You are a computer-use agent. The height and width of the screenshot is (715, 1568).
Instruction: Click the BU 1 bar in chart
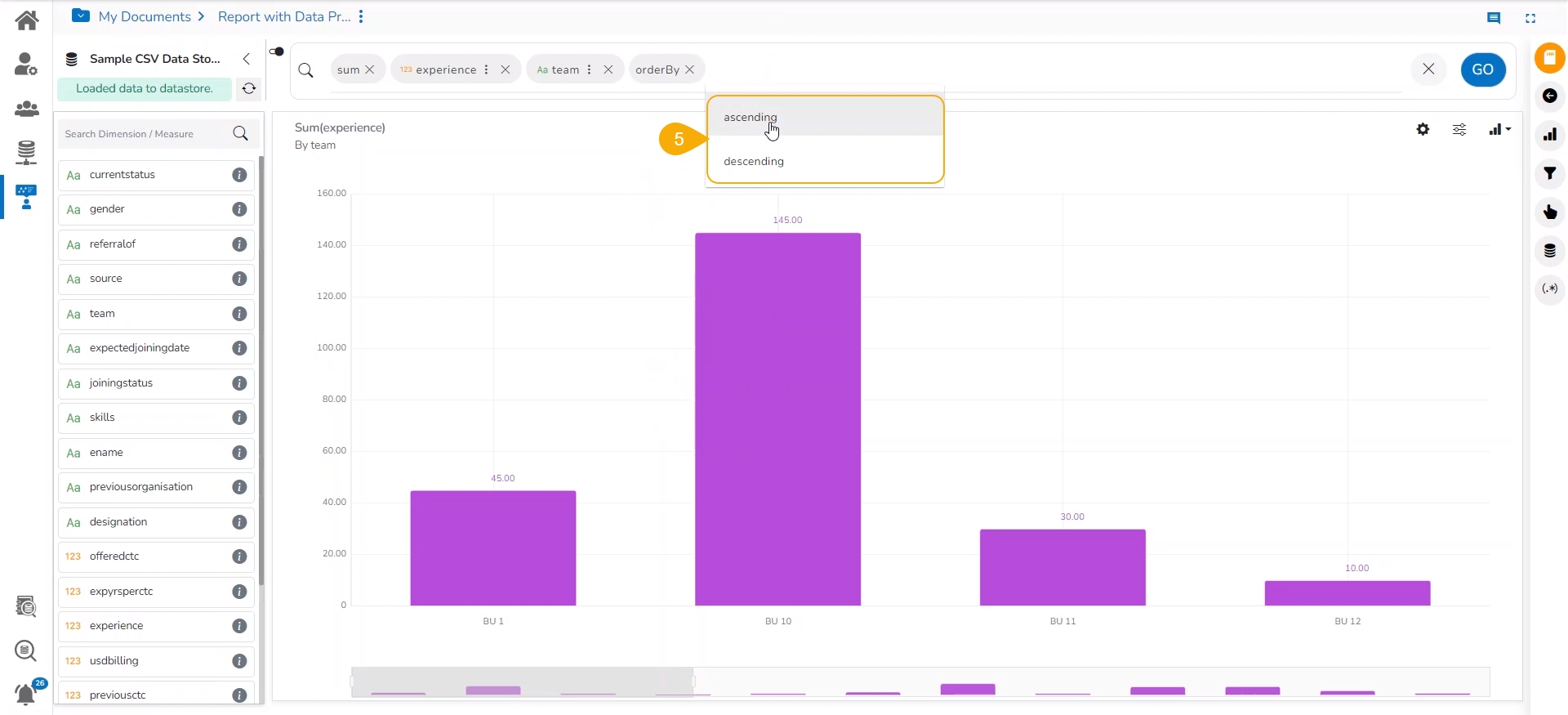(x=493, y=548)
